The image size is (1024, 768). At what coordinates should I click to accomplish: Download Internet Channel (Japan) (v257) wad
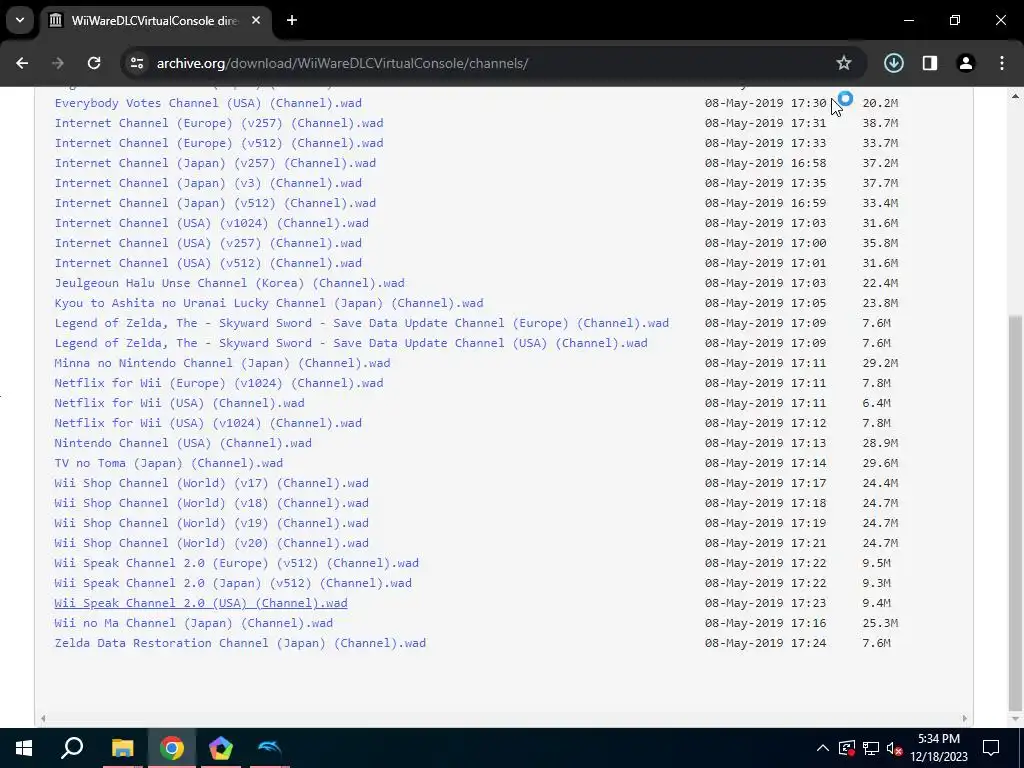pyautogui.click(x=215, y=163)
